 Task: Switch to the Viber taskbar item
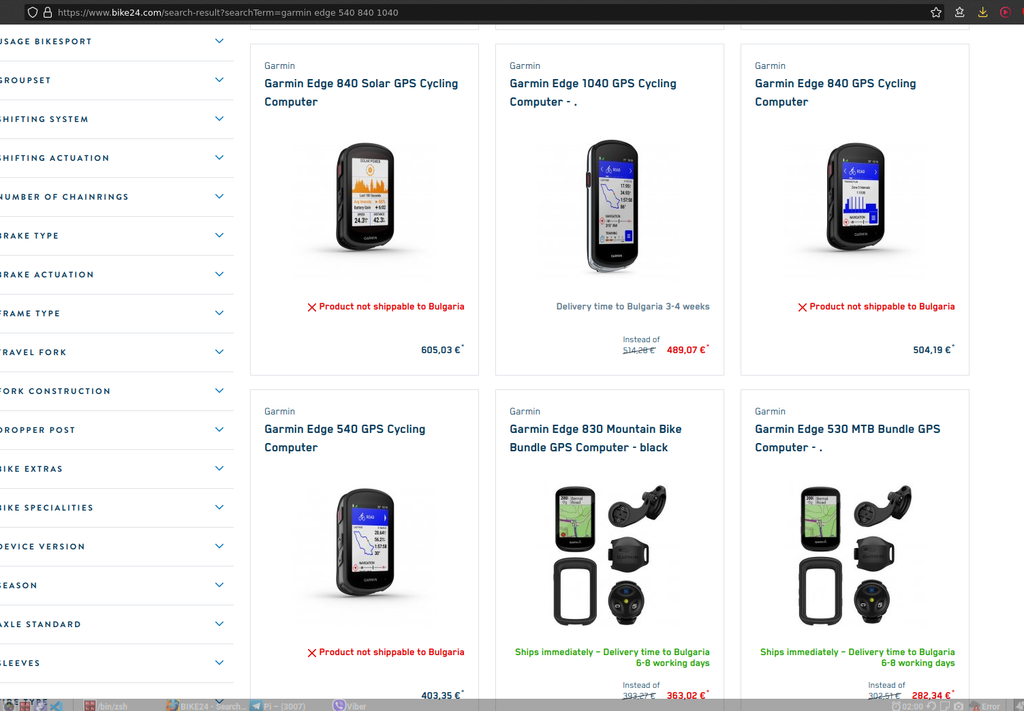pos(349,706)
